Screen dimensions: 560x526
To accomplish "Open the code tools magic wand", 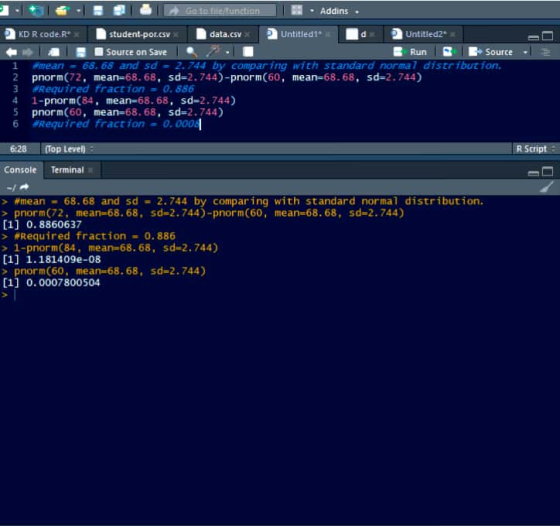I will click(213, 51).
